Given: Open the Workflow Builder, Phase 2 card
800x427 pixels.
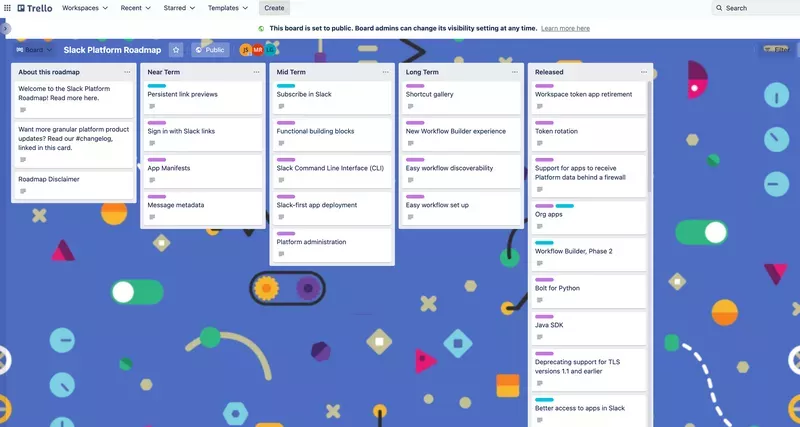Looking at the screenshot, I should pos(589,255).
